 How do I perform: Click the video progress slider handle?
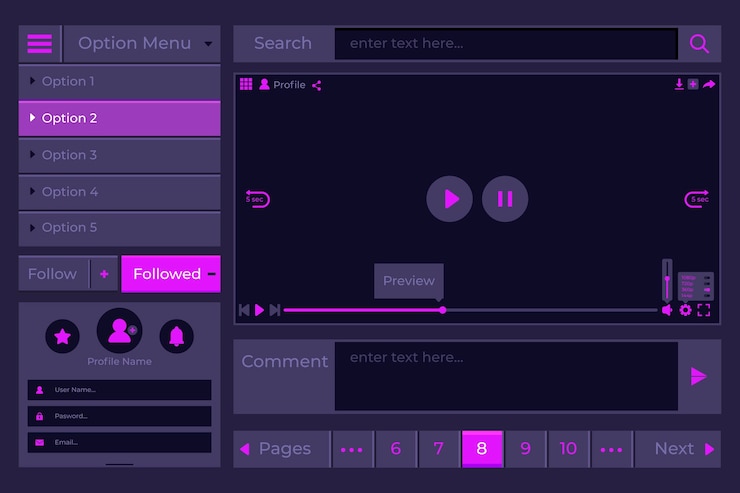point(443,310)
